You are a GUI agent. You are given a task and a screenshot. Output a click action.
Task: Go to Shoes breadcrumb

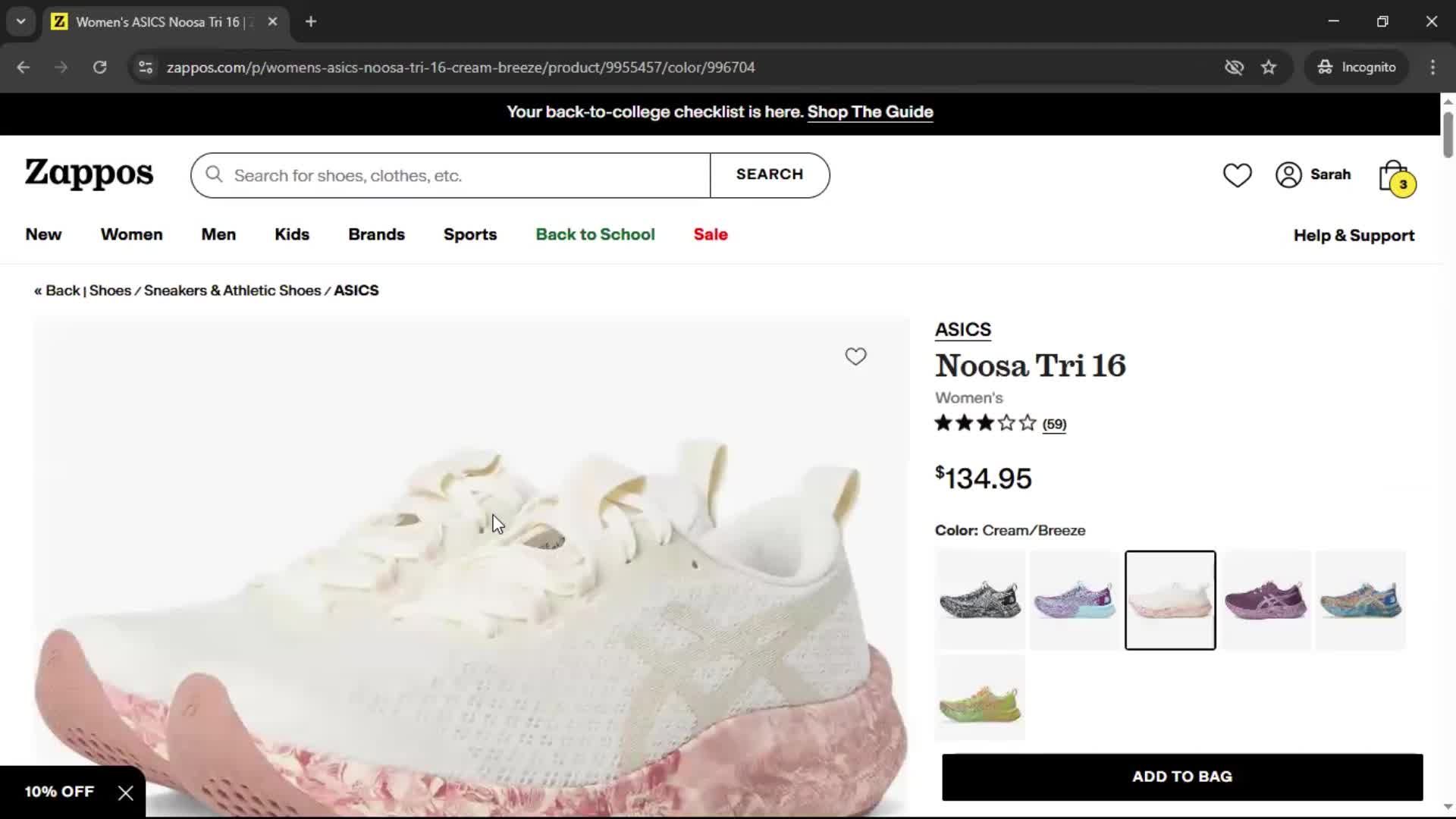pos(110,290)
